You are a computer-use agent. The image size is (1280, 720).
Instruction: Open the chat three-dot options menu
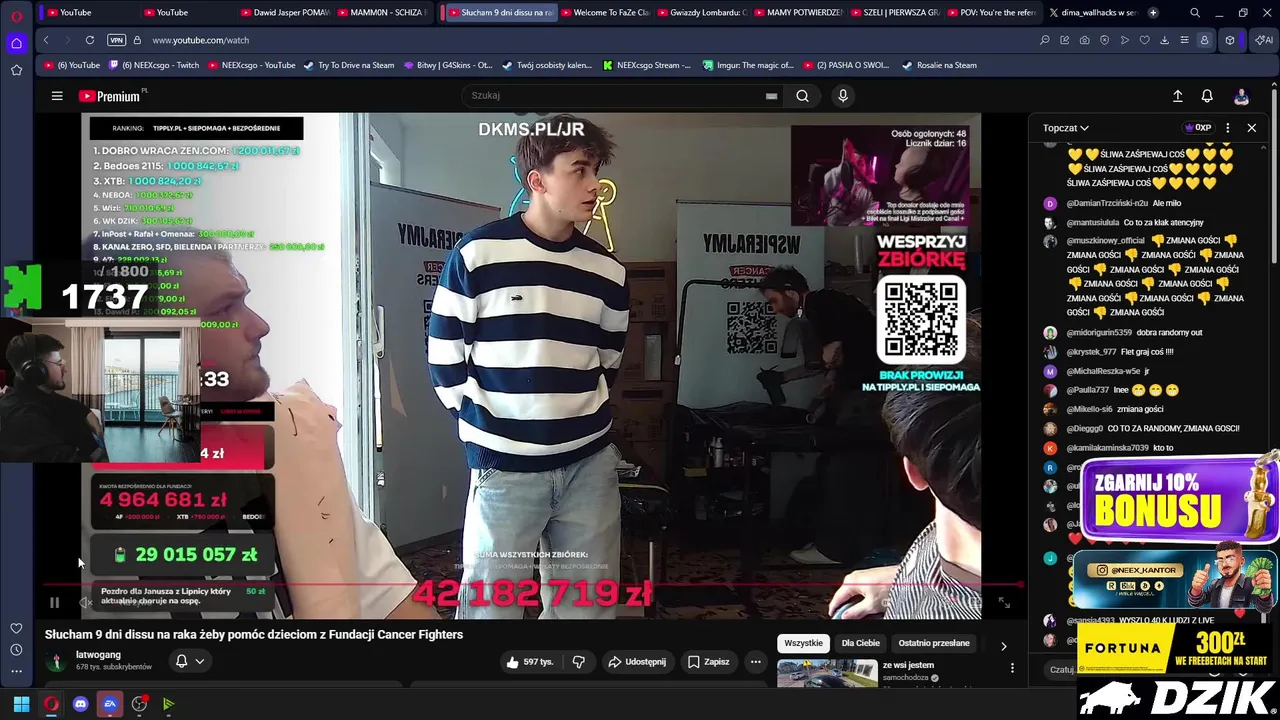click(x=1228, y=128)
